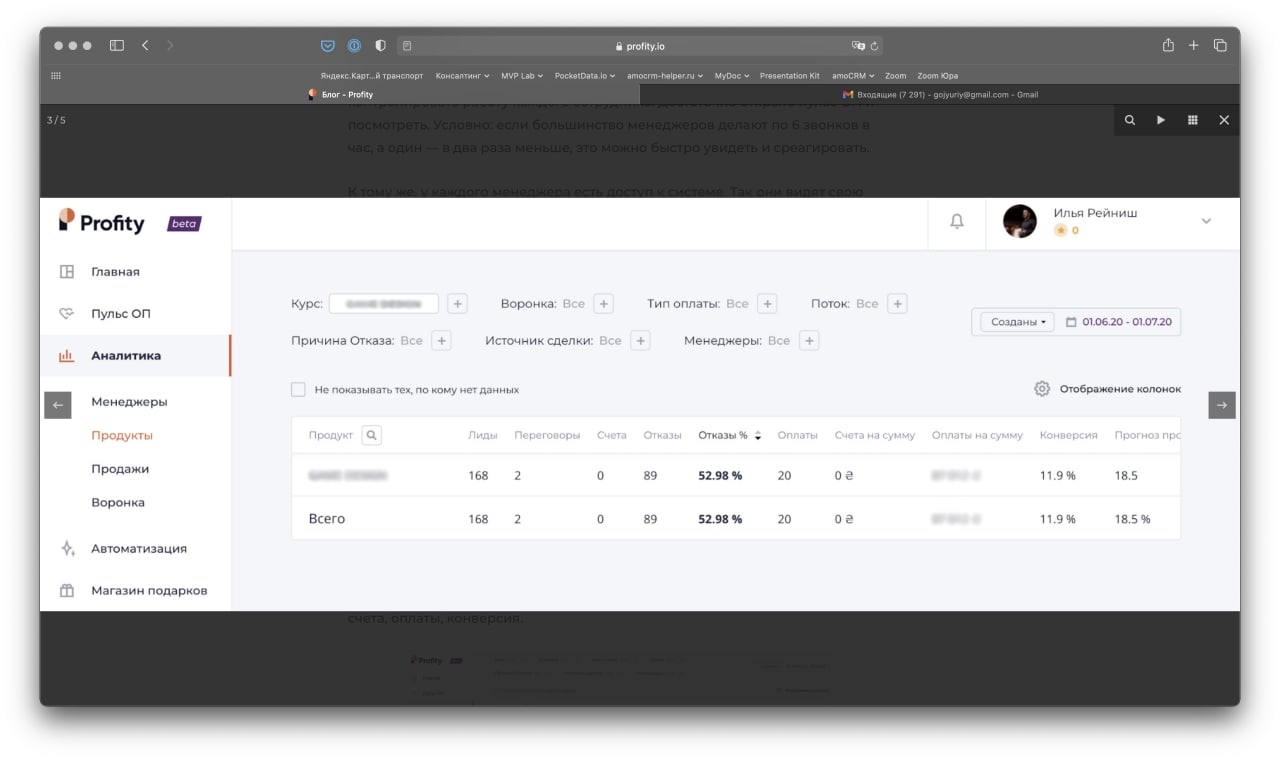The width and height of the screenshot is (1280, 759).
Task: Open the reader view icon in address bar
Action: (x=407, y=46)
